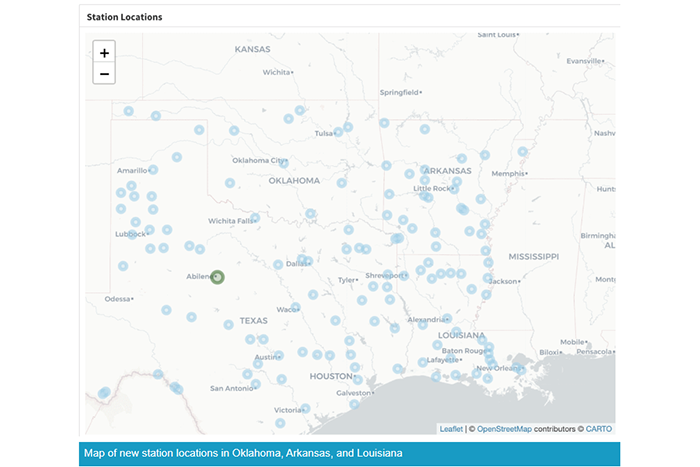Open the OpenStreetMap contributors link
The image size is (700, 467).
pos(504,429)
